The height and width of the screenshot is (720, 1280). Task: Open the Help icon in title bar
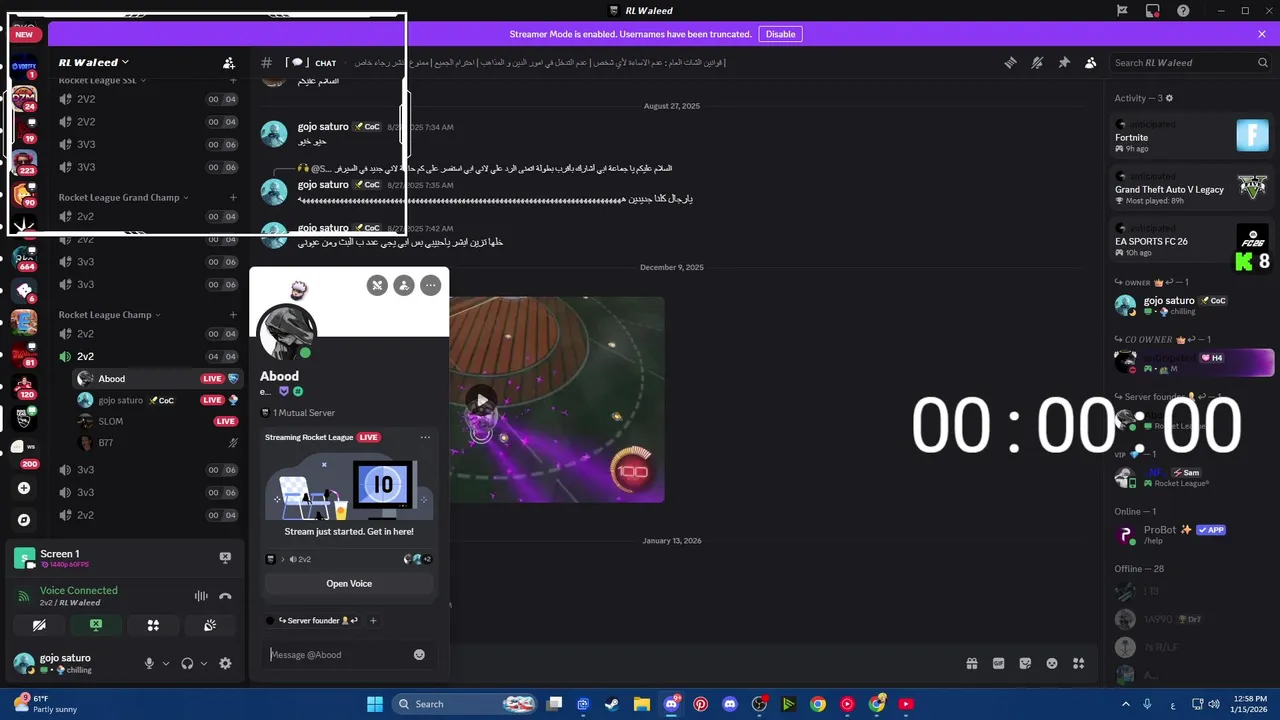point(1184,11)
